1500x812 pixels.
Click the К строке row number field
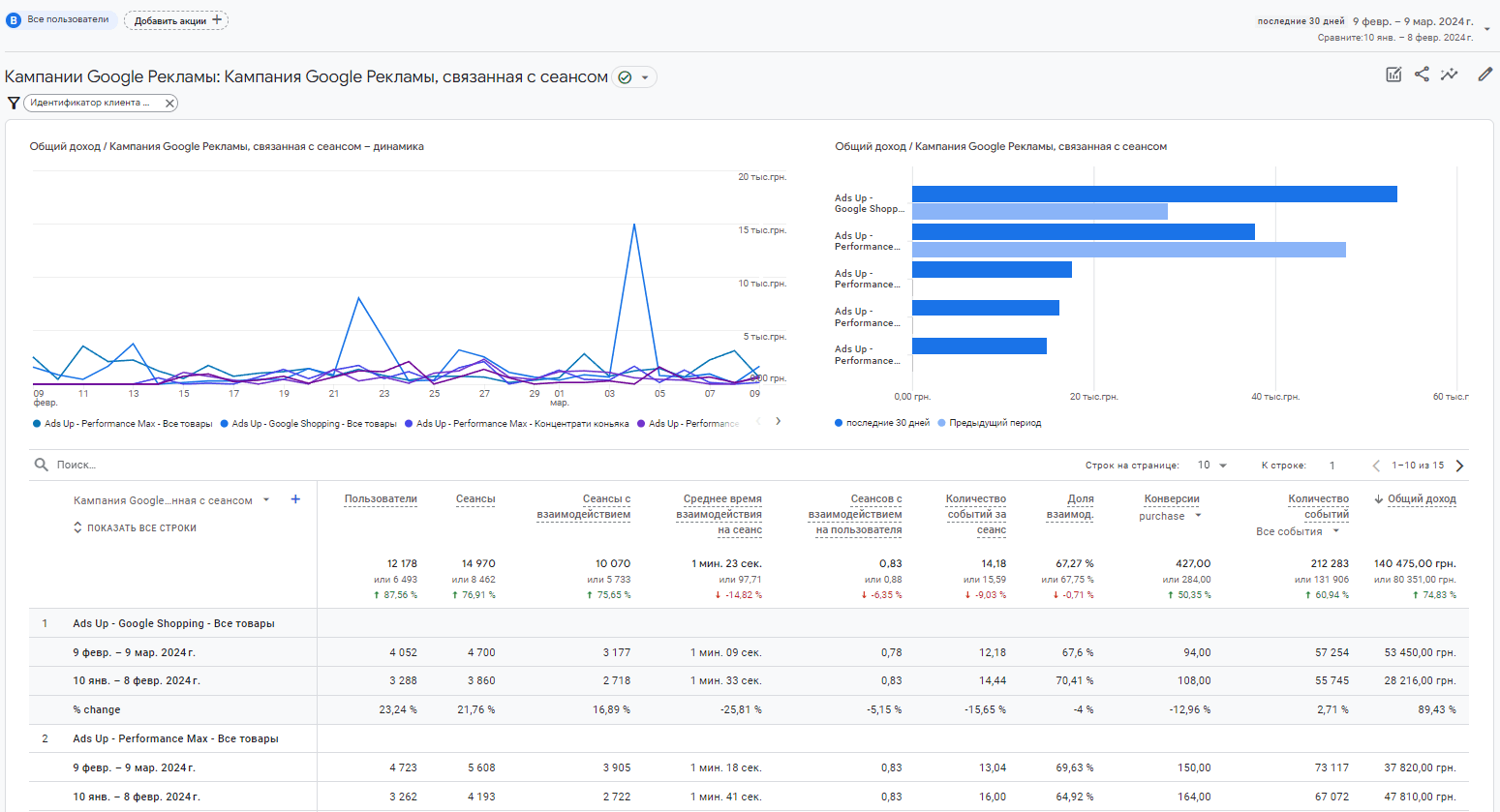[x=1332, y=466]
